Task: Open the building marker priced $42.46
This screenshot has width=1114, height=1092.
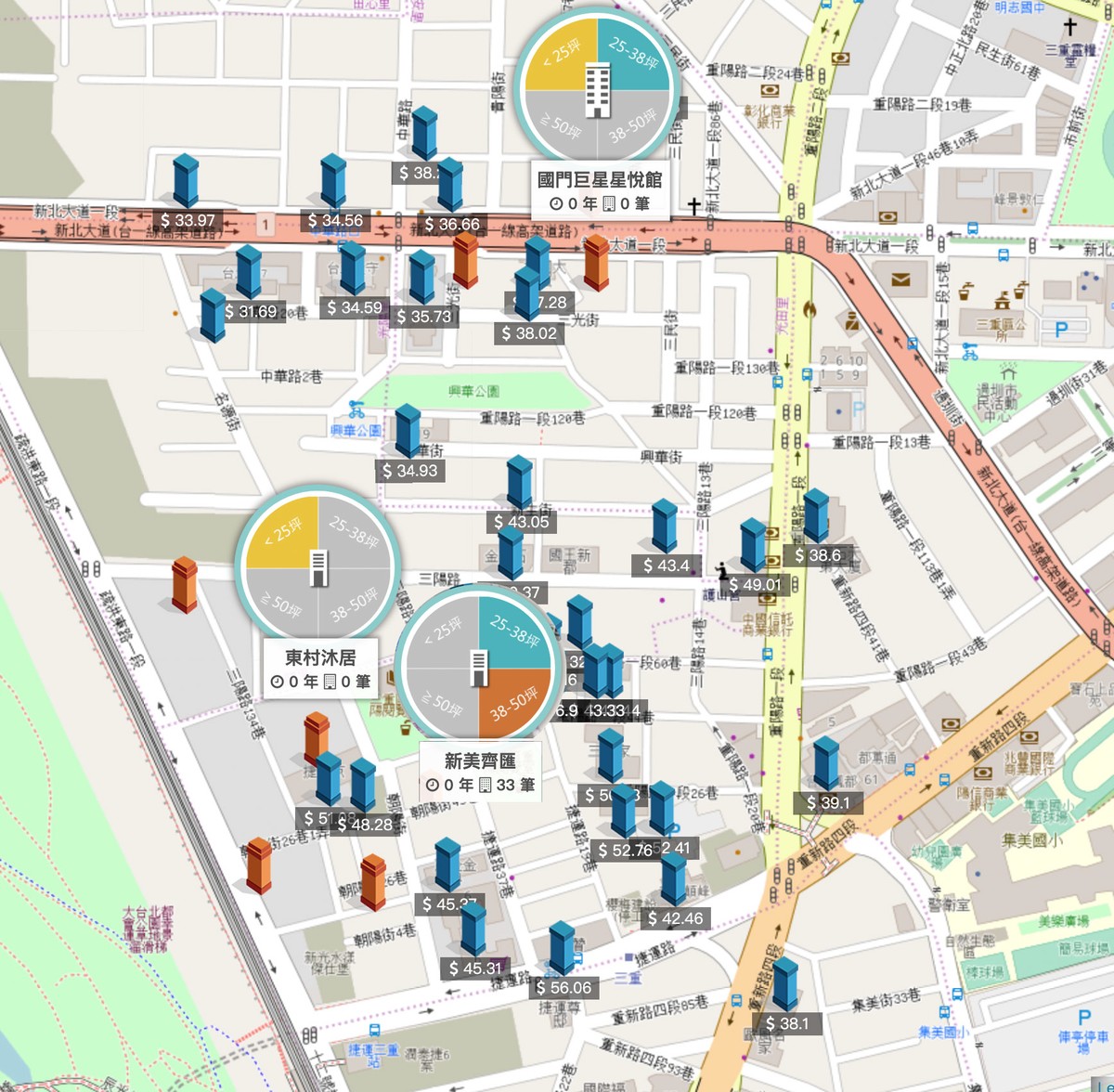Action: (x=674, y=878)
